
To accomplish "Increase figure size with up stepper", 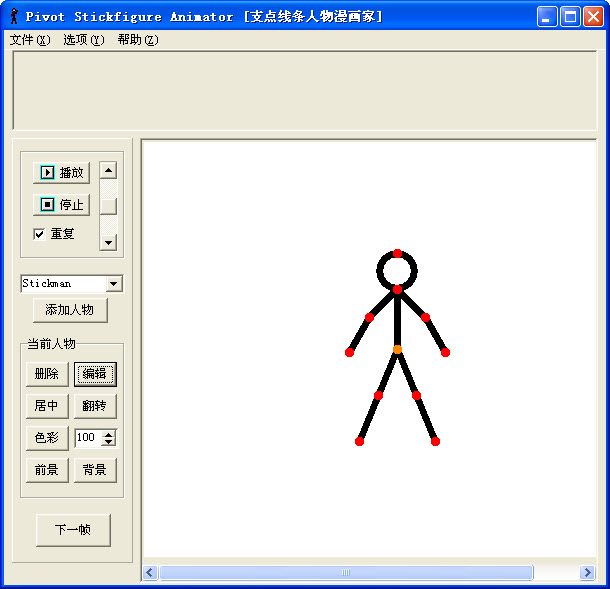I will pos(109,434).
